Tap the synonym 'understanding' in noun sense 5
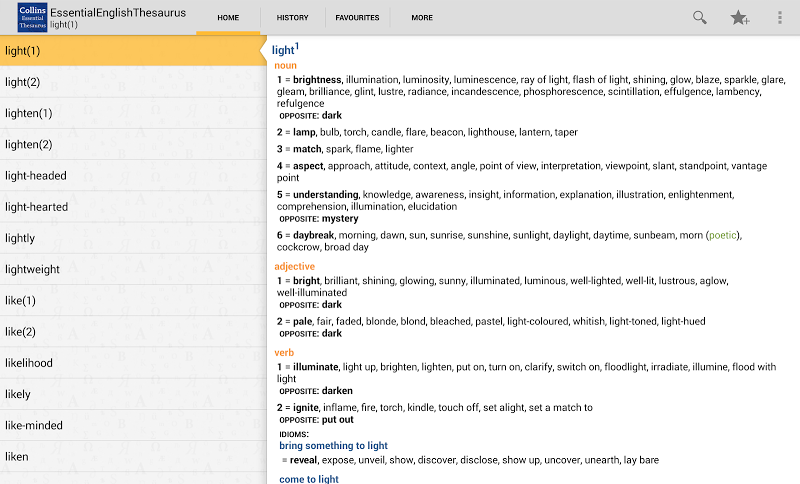 coord(326,194)
